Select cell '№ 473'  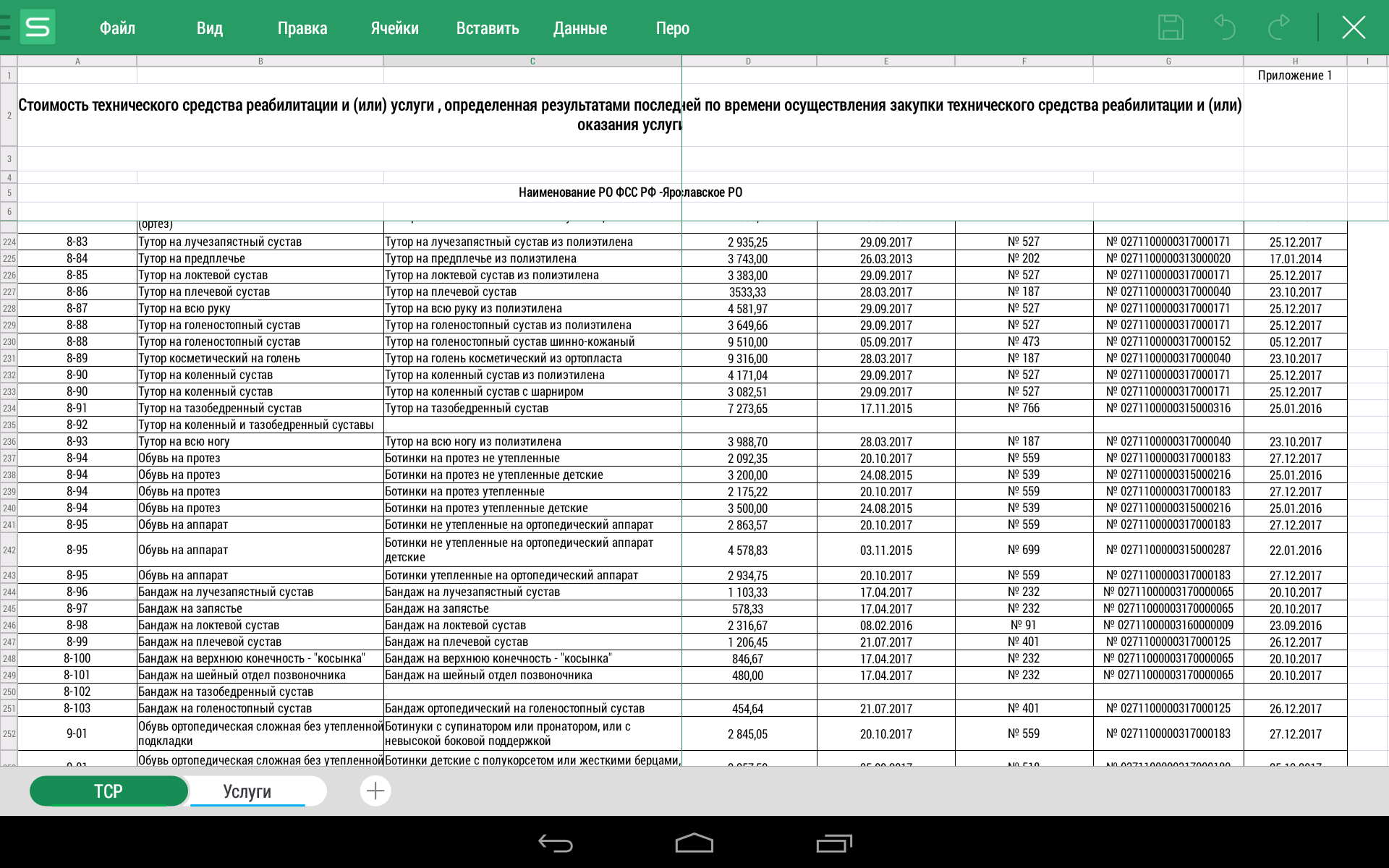(x=1024, y=342)
